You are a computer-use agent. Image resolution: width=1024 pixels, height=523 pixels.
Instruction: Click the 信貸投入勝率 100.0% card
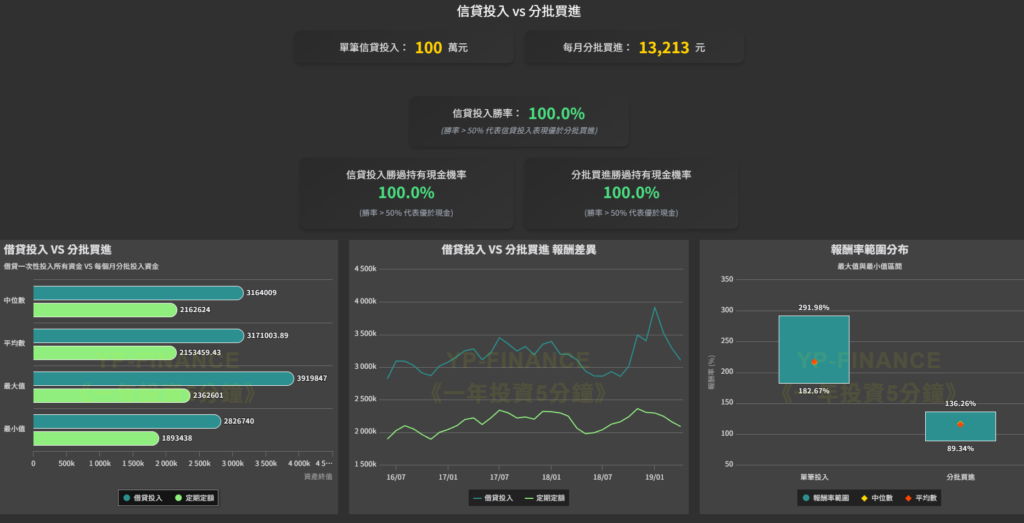pos(519,120)
